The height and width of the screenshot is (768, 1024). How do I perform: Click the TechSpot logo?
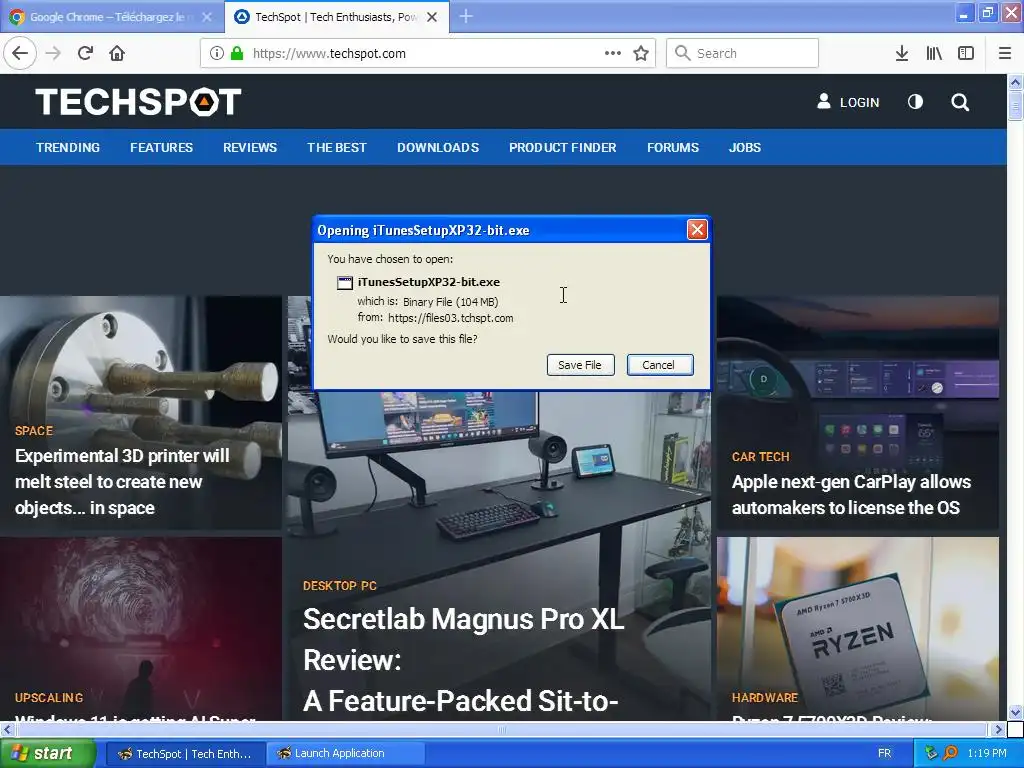(138, 102)
